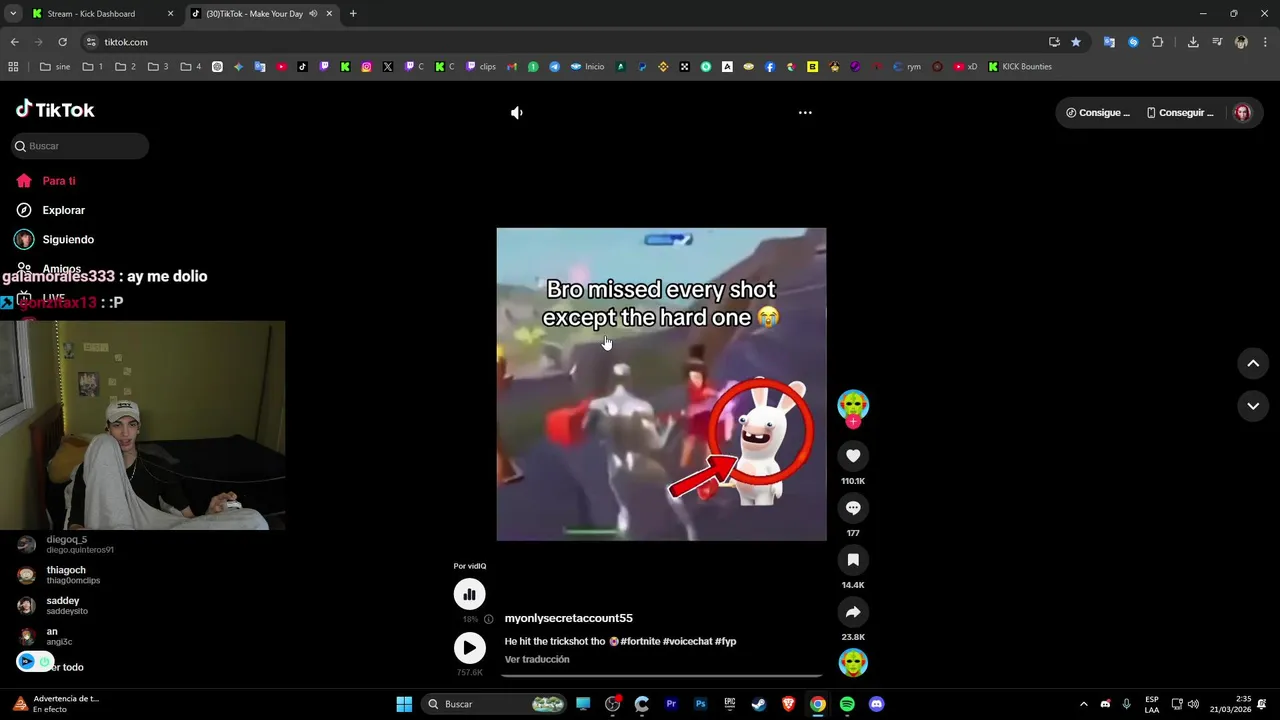Screen dimensions: 1280x720
Task: Open the myonlysecretaccount55 profile link
Action: coord(568,618)
